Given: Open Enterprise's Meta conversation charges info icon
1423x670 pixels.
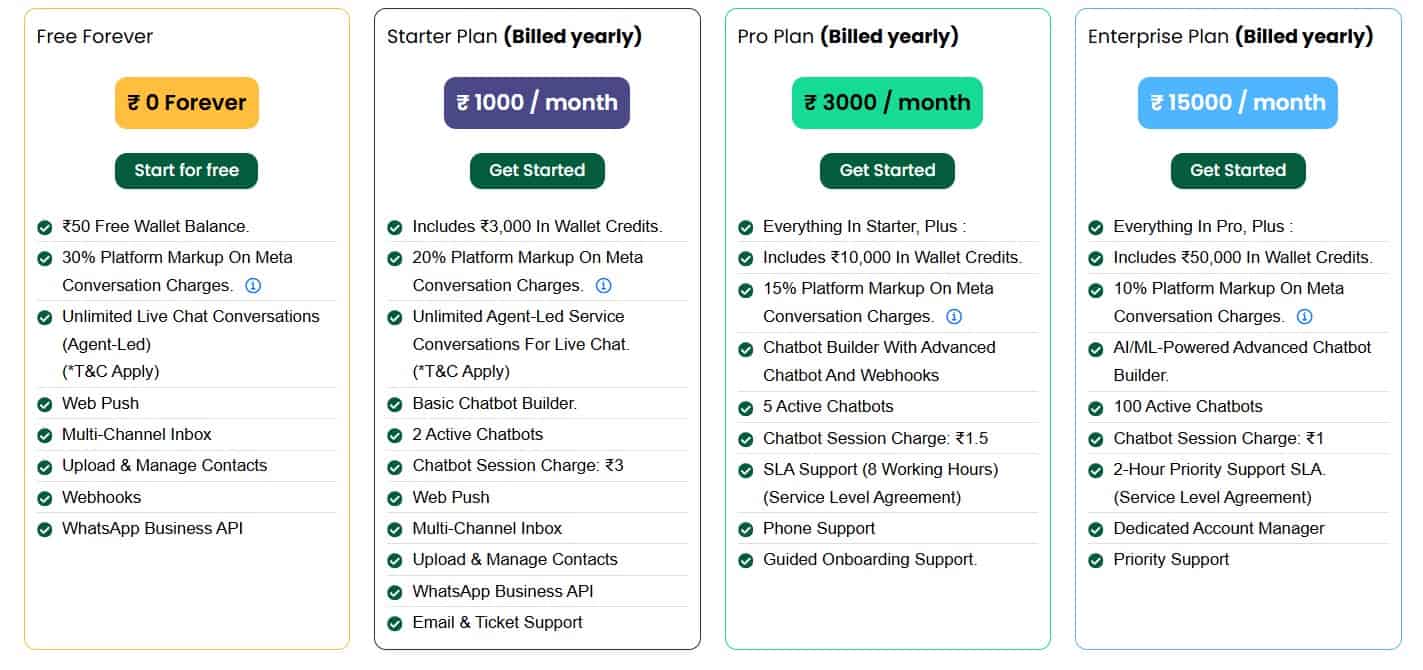Looking at the screenshot, I should 1304,317.
